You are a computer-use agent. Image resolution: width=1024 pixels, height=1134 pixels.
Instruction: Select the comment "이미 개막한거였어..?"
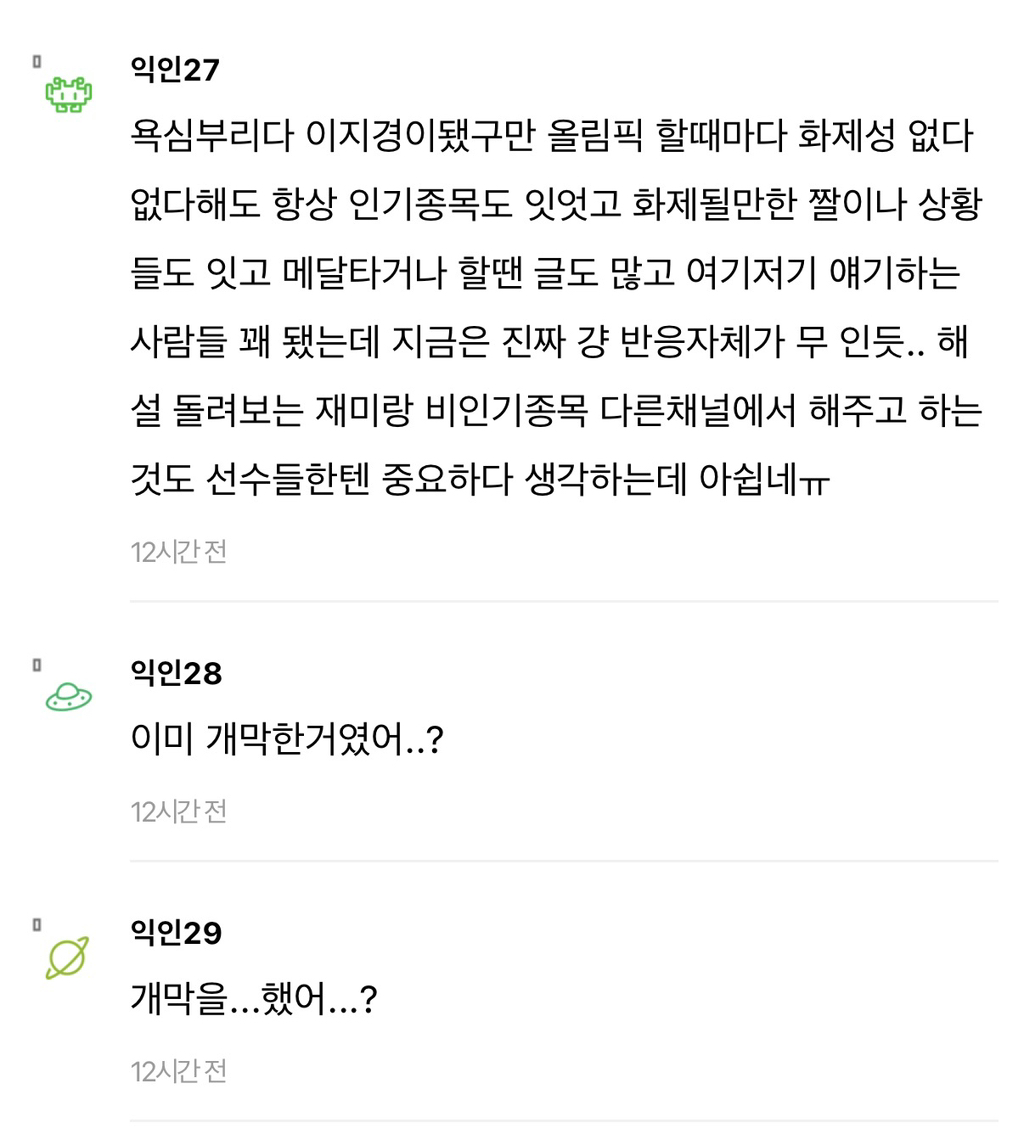tap(287, 740)
